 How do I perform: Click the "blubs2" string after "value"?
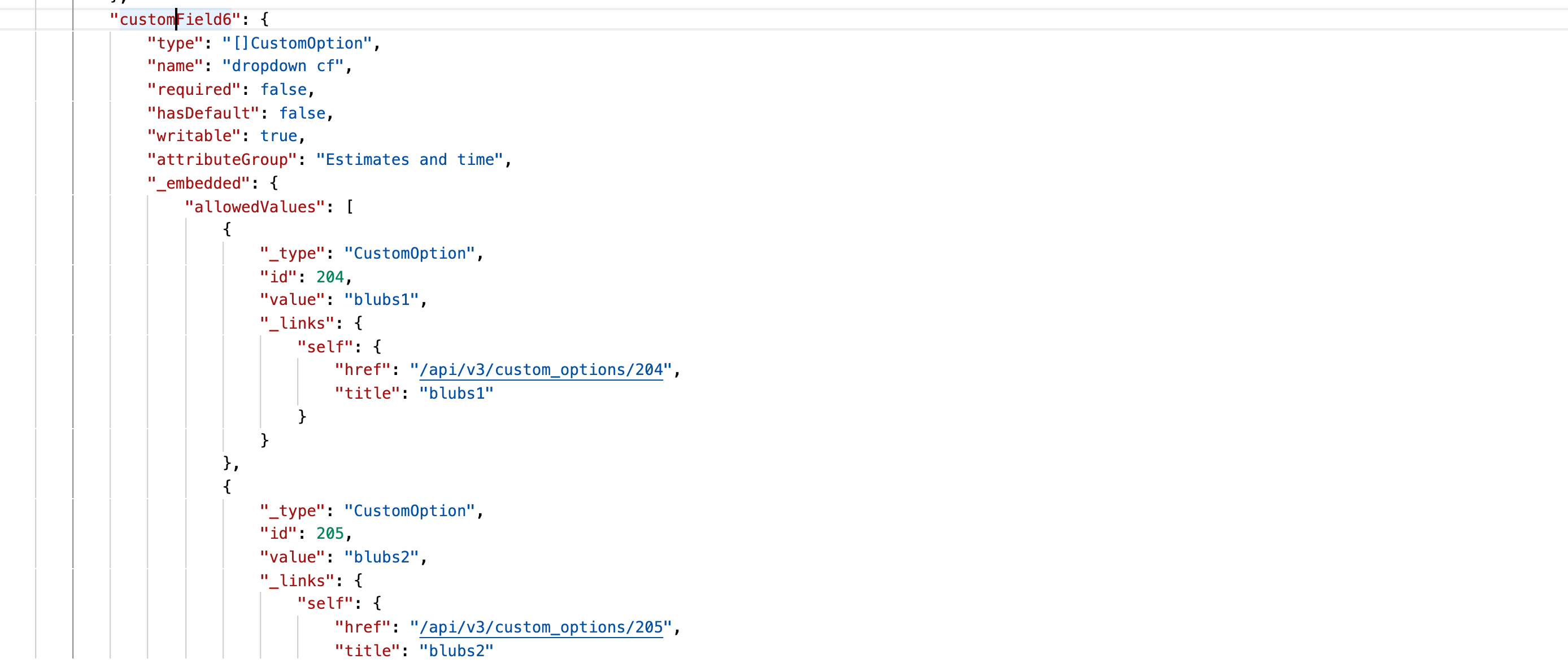click(x=382, y=557)
